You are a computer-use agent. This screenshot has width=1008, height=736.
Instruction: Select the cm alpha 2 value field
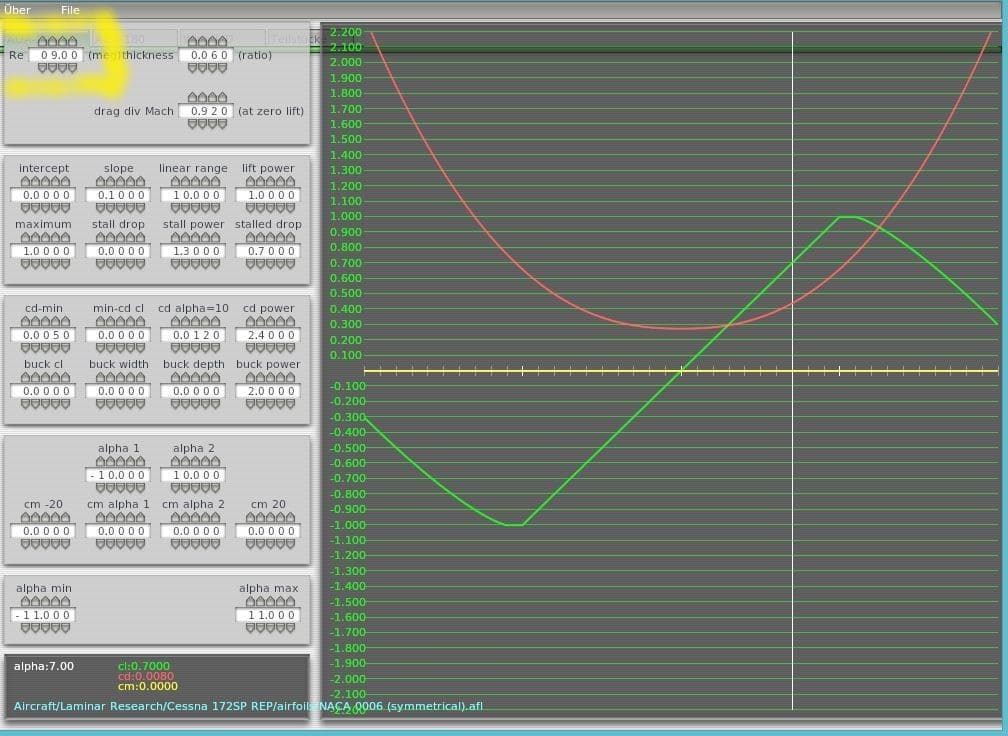pyautogui.click(x=194, y=531)
